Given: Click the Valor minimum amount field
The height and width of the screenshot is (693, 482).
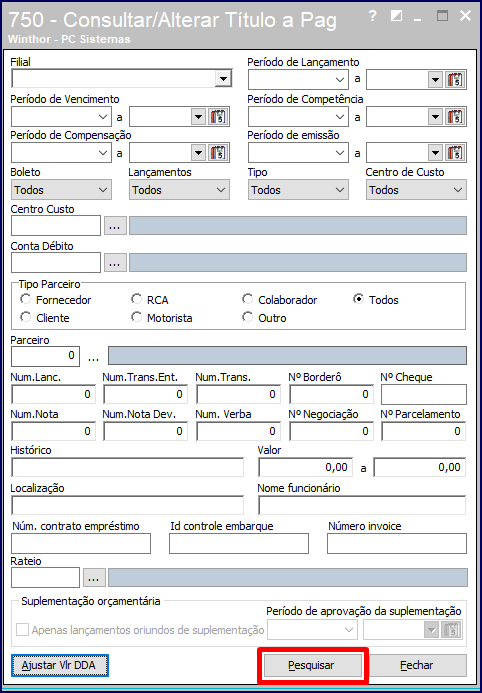Looking at the screenshot, I should 305,468.
